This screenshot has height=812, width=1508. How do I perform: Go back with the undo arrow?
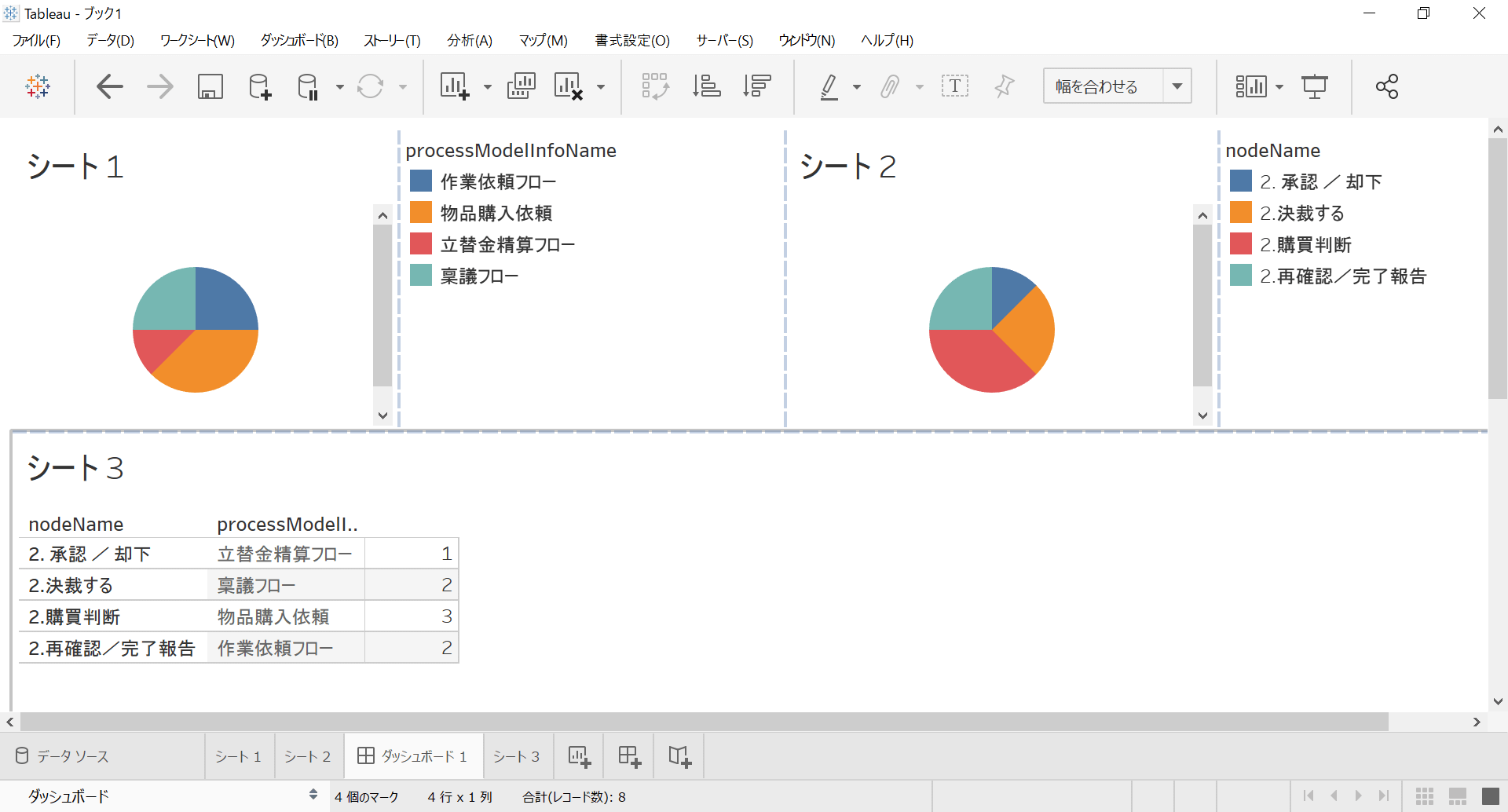tap(110, 86)
